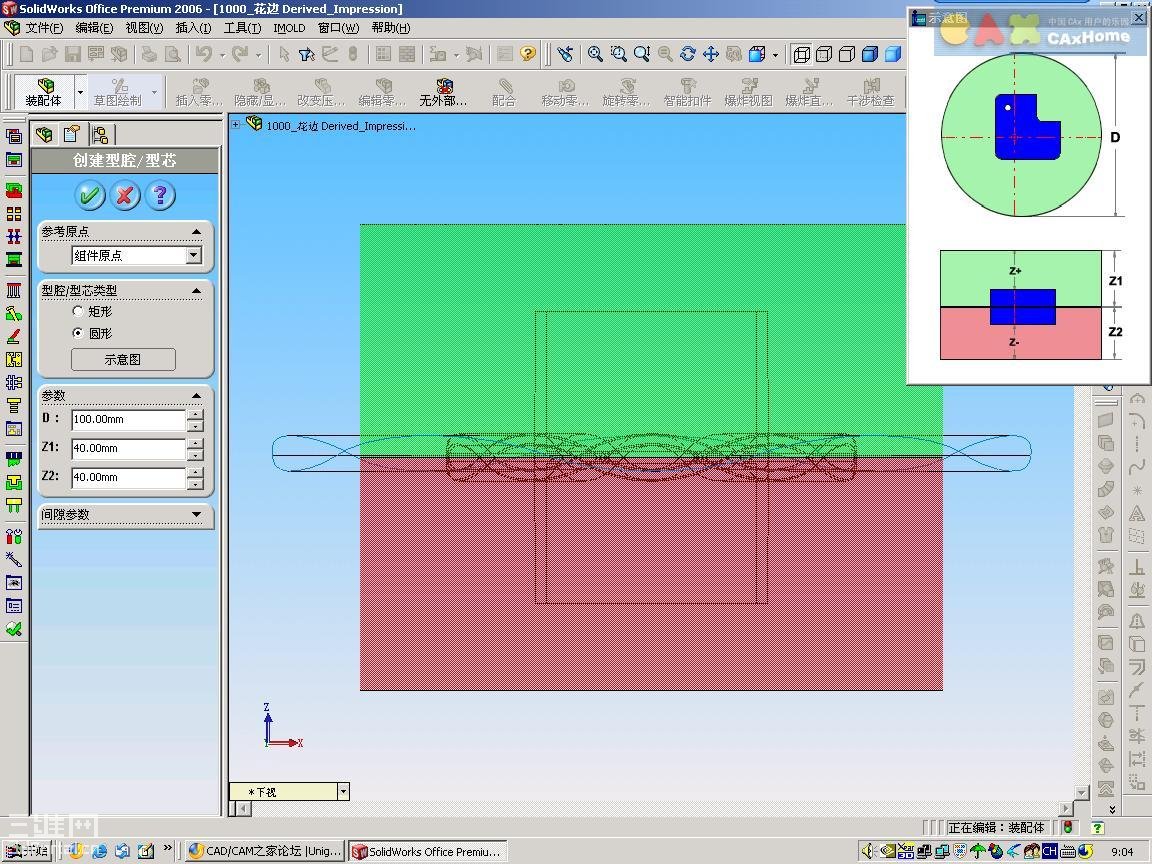This screenshot has height=864, width=1152.
Task: Click the Zoom to Area icon
Action: (619, 54)
